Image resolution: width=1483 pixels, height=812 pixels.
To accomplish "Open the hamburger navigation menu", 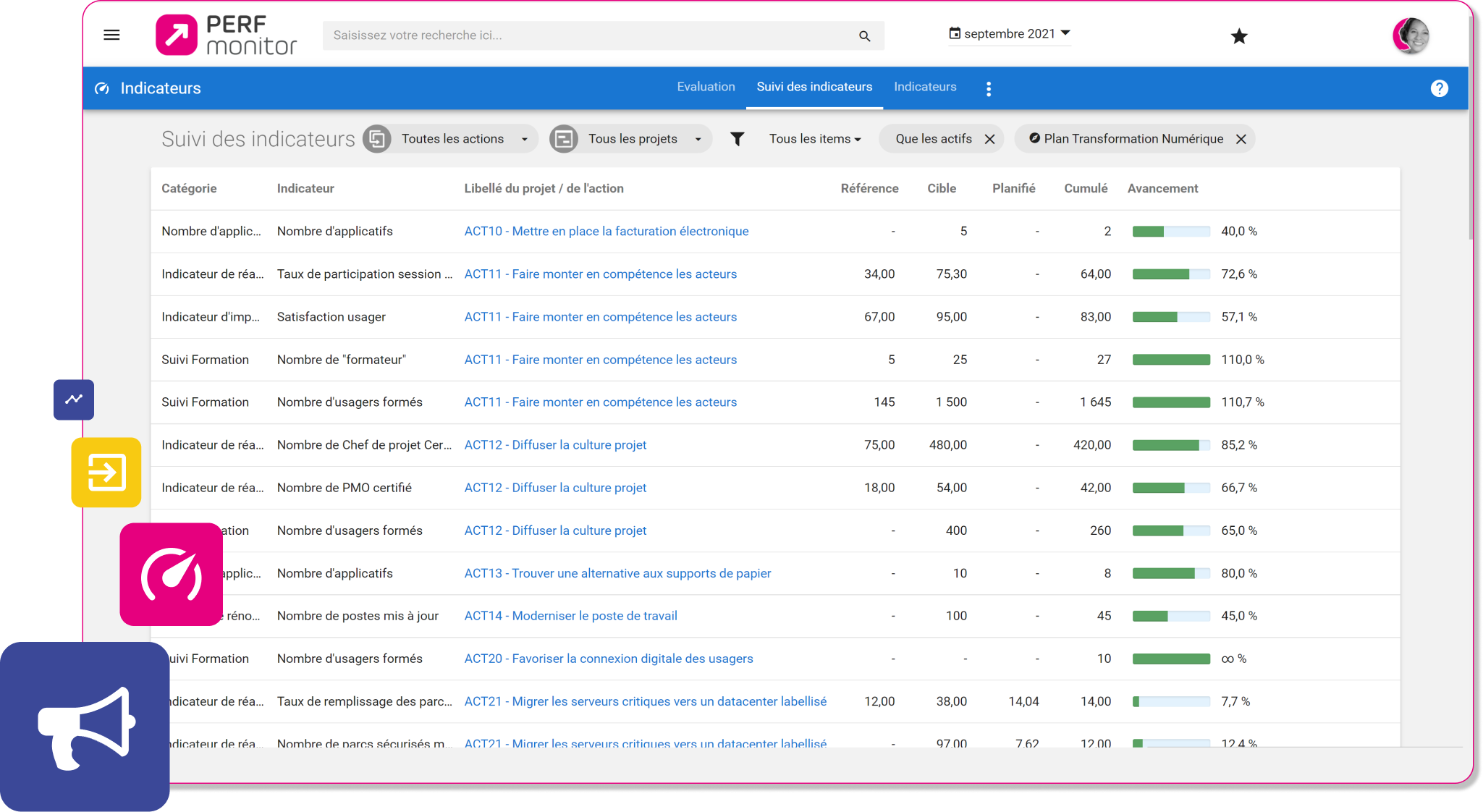I will (x=111, y=35).
